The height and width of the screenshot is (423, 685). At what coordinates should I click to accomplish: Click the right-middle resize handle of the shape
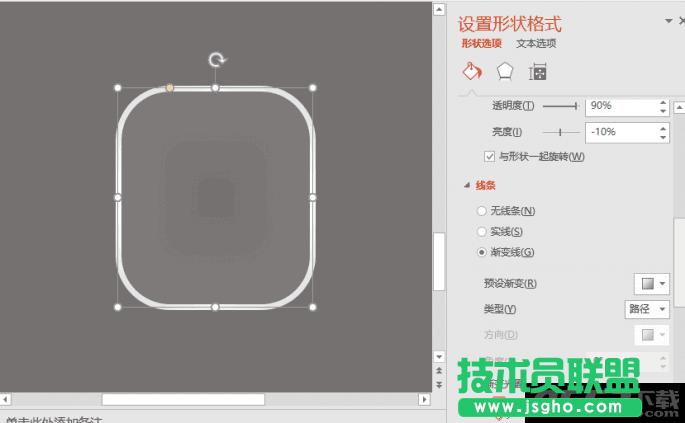313,198
